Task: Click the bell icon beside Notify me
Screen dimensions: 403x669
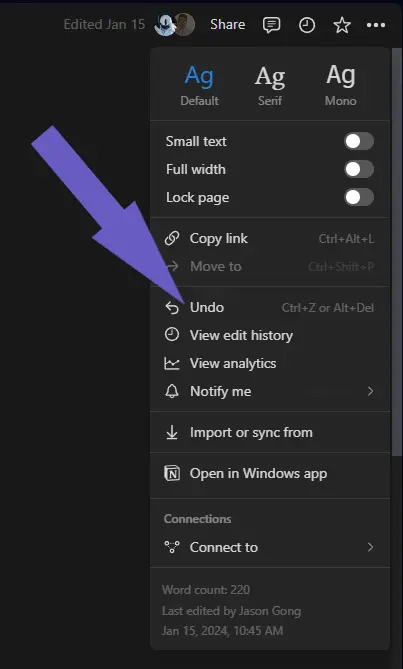Action: pos(172,391)
